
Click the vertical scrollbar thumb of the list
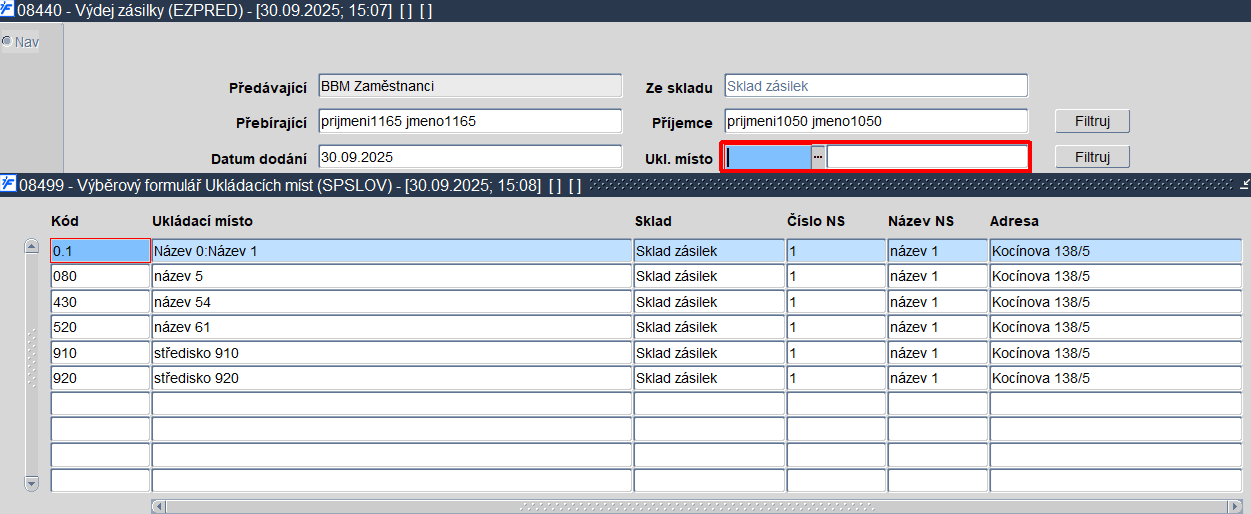point(31,365)
